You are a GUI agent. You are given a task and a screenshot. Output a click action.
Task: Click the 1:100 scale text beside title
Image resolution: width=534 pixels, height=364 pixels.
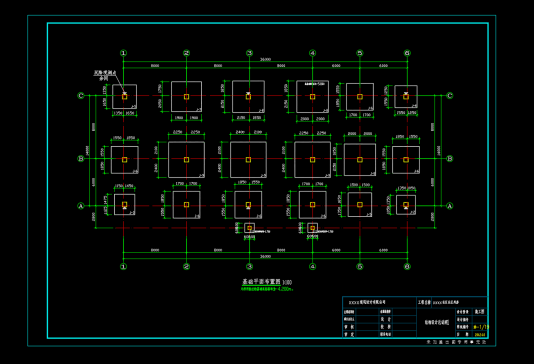pyautogui.click(x=287, y=282)
